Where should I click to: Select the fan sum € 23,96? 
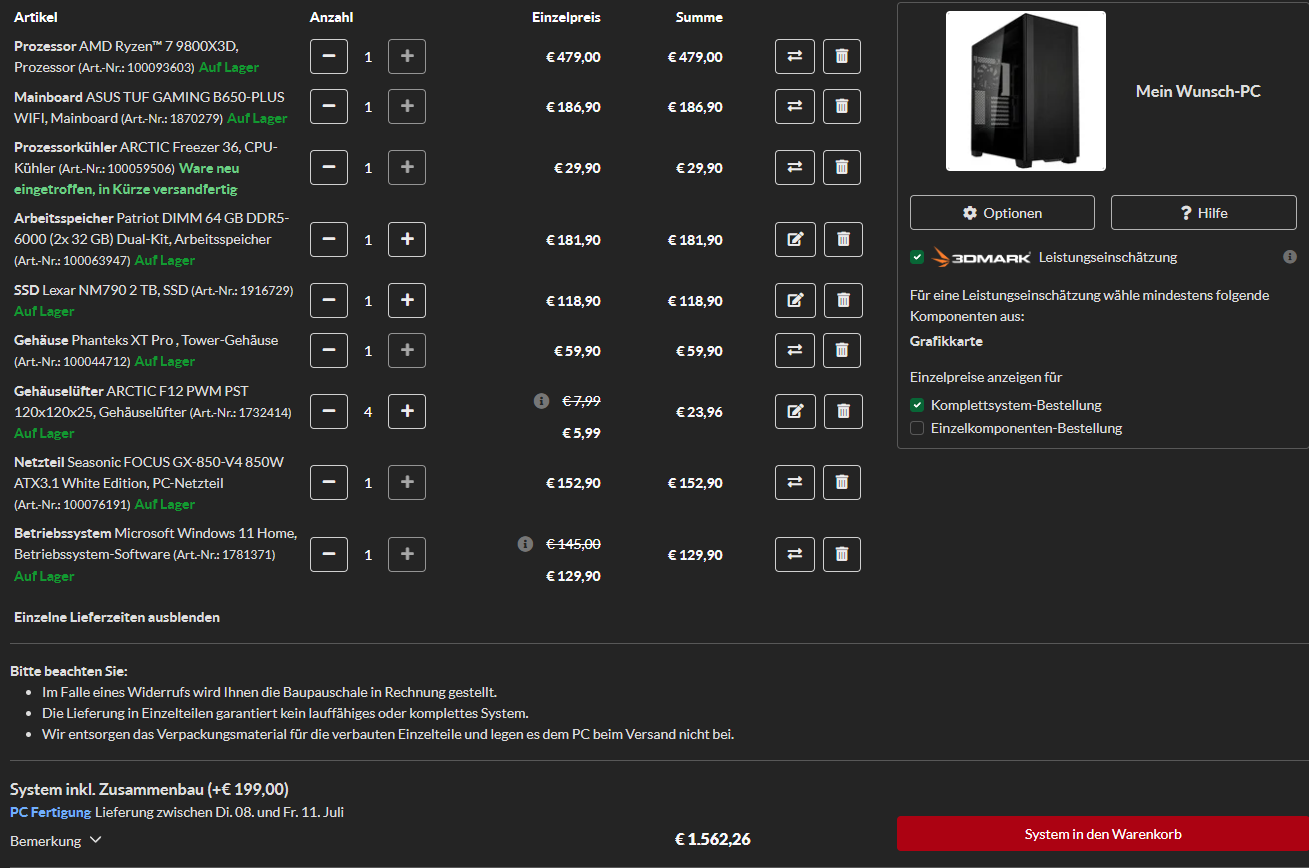point(699,411)
